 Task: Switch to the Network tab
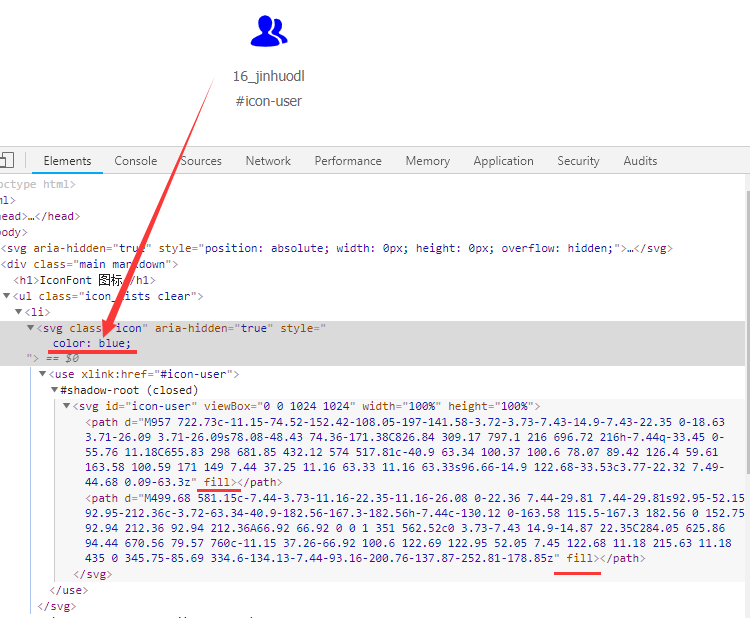(x=268, y=161)
